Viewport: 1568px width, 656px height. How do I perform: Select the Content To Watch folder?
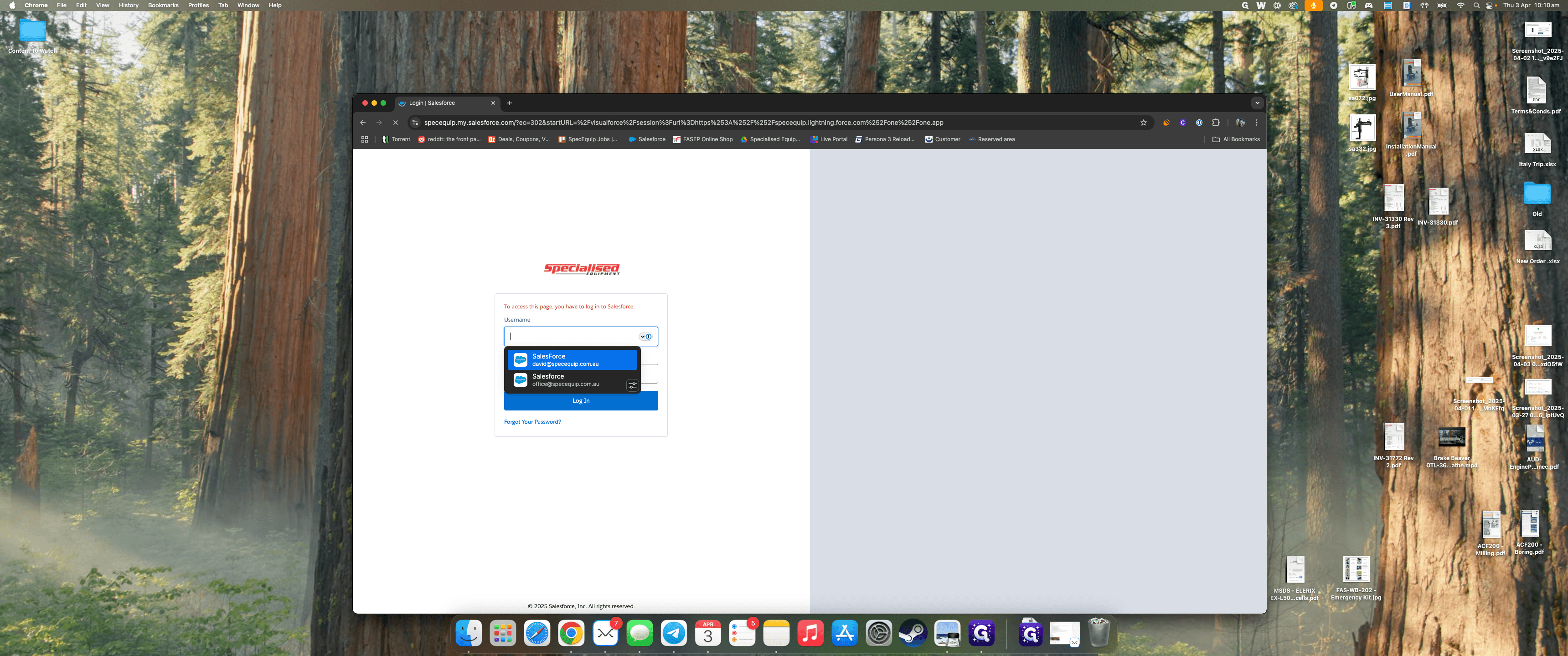(32, 36)
